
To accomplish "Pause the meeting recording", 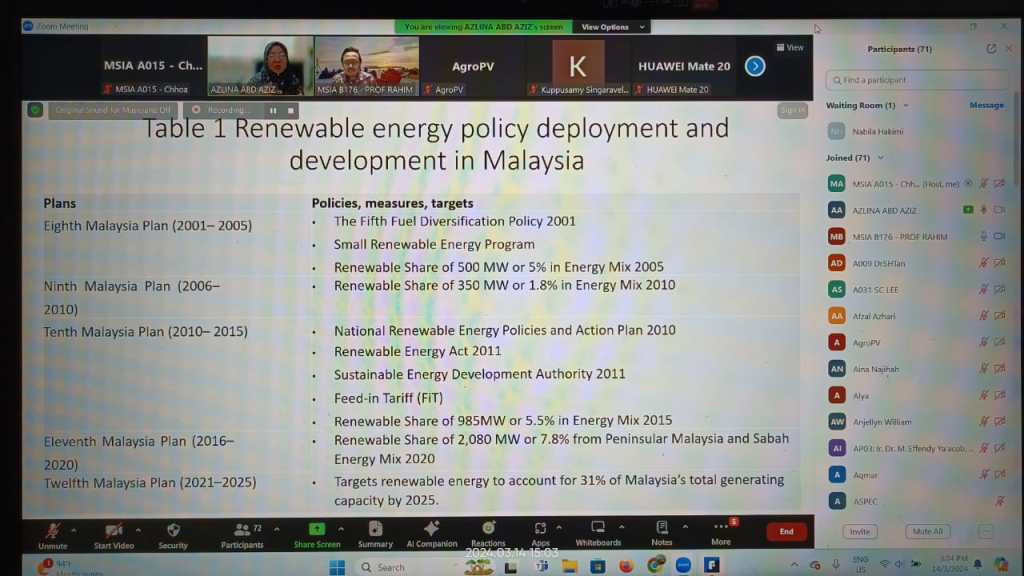I will [273, 110].
